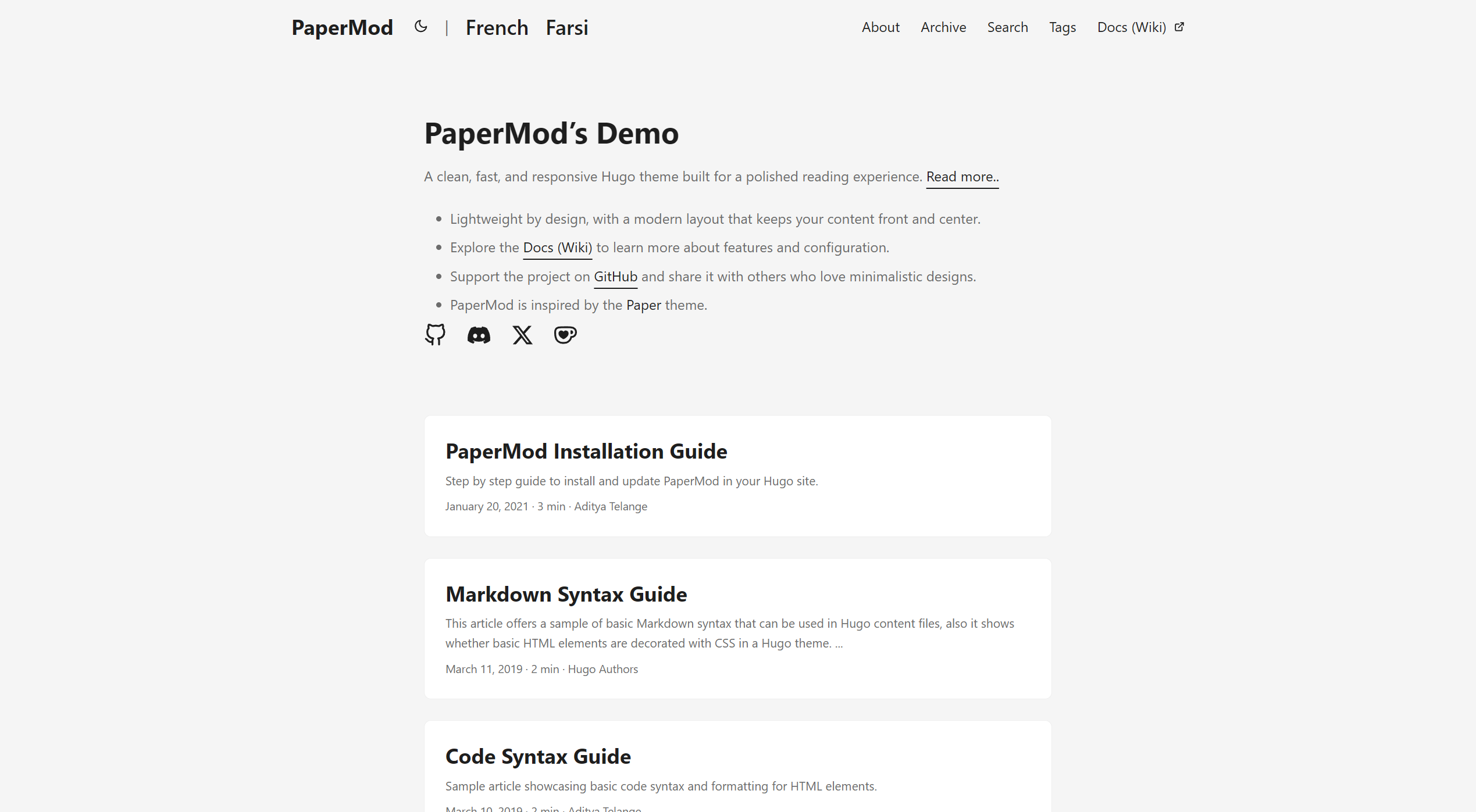Screen dimensions: 1476x812
Task: Click the Docs (Wiki) link in the bullet list
Action: pos(558,248)
